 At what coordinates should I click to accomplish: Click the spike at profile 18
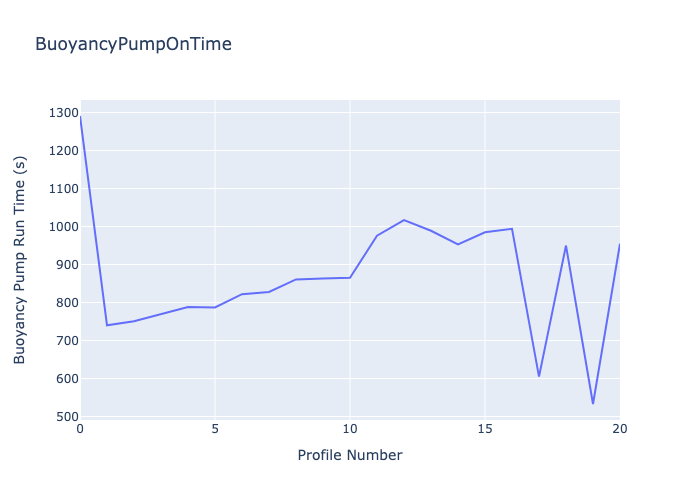(566, 246)
